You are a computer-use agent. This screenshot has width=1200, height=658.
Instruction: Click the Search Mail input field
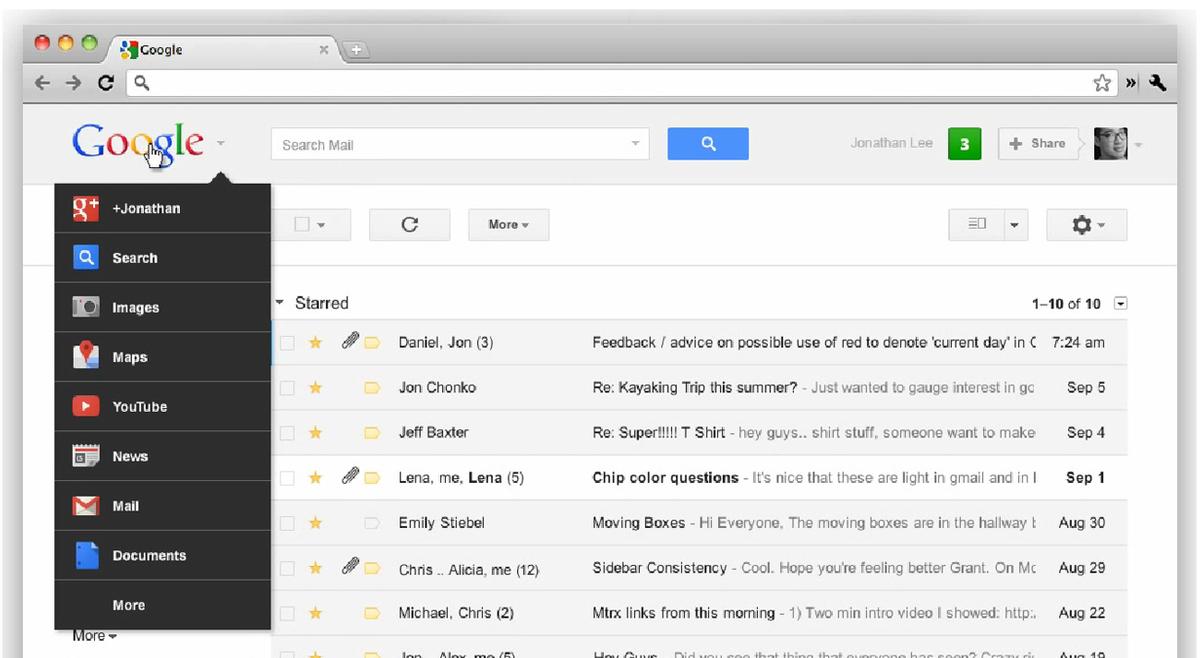click(459, 144)
